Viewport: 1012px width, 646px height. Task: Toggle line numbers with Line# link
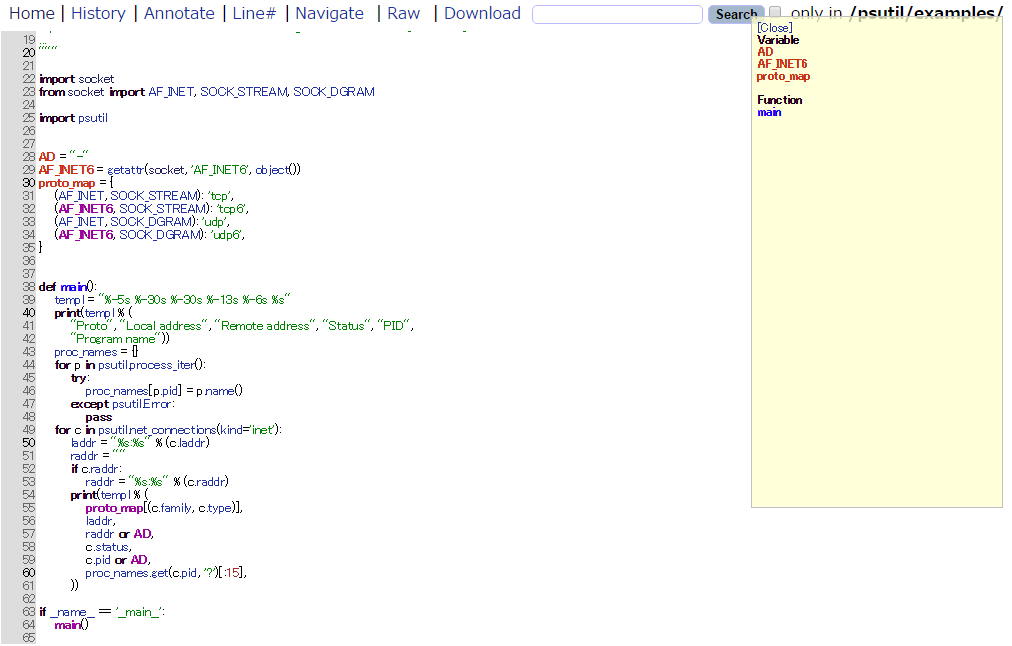coord(254,13)
